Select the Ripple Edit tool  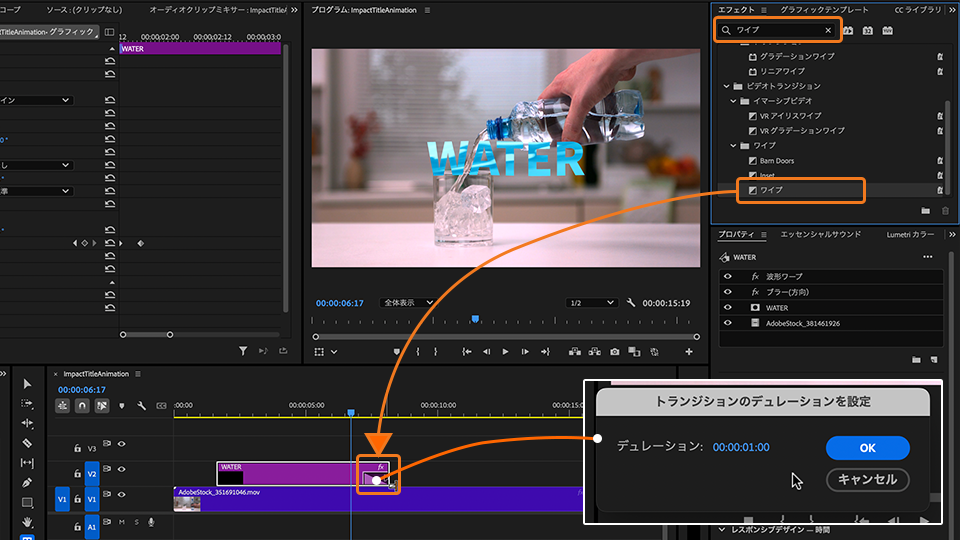click(27, 423)
